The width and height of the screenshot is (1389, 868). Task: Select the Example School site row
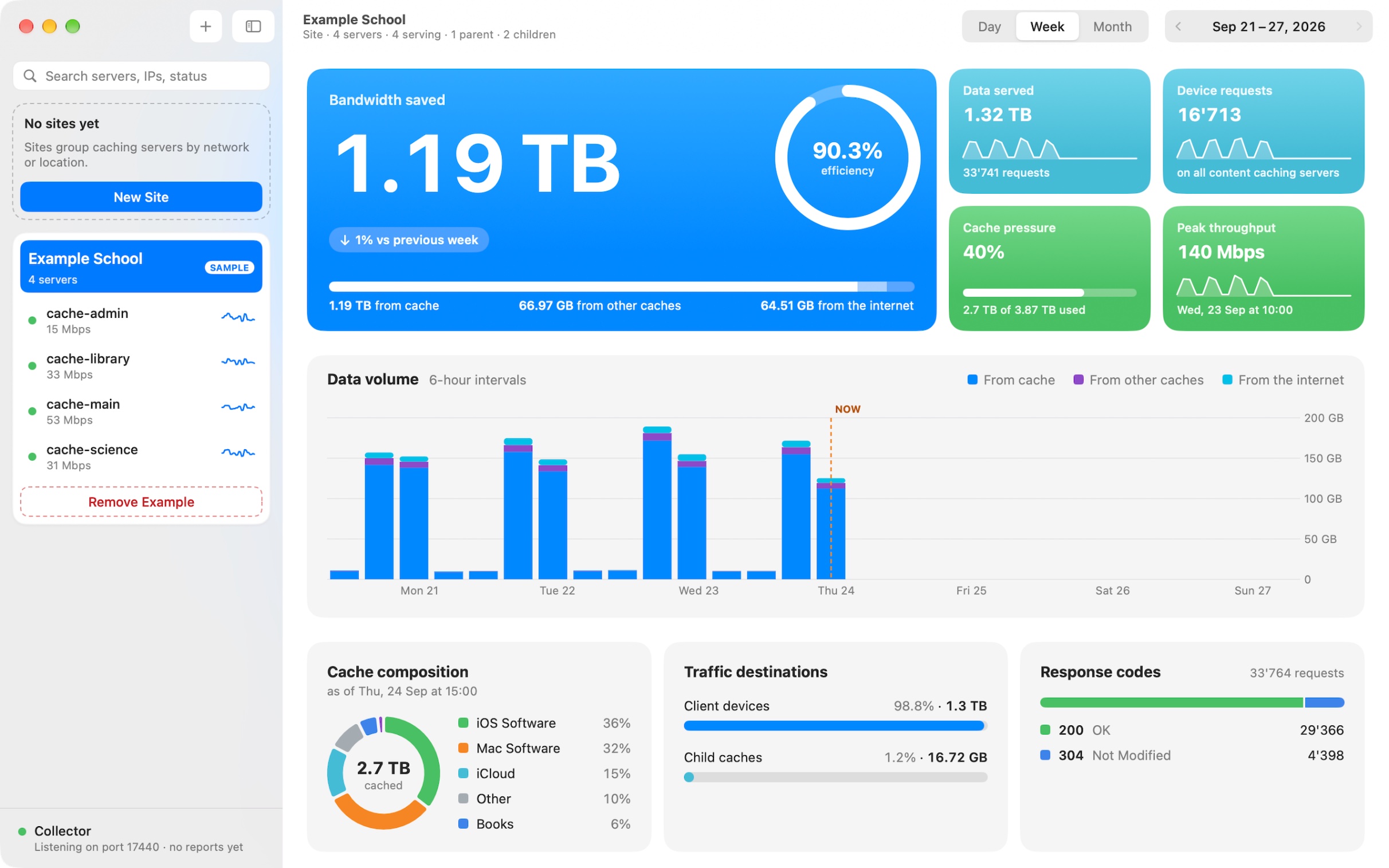(141, 266)
